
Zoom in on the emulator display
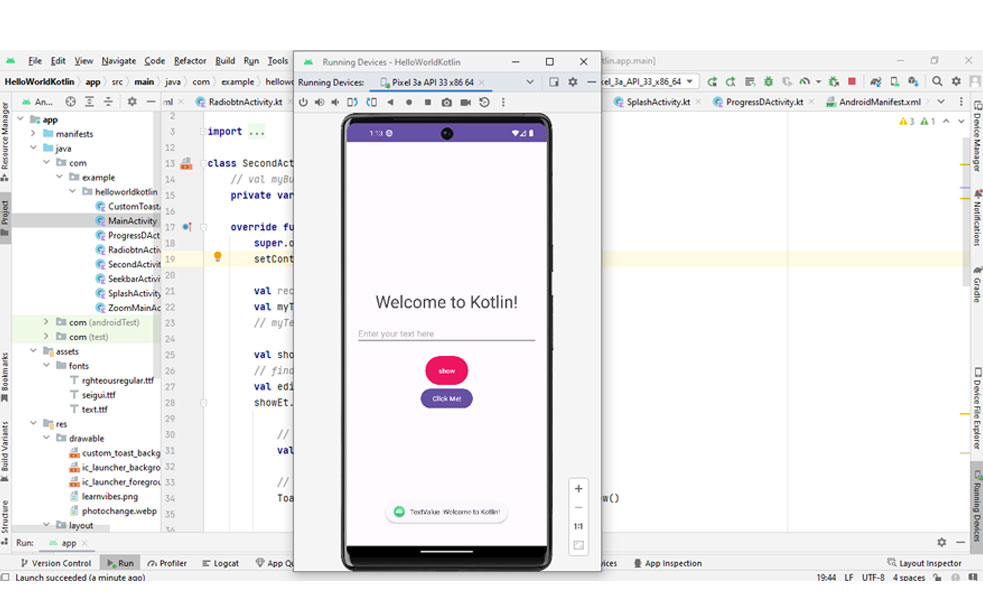tap(579, 489)
